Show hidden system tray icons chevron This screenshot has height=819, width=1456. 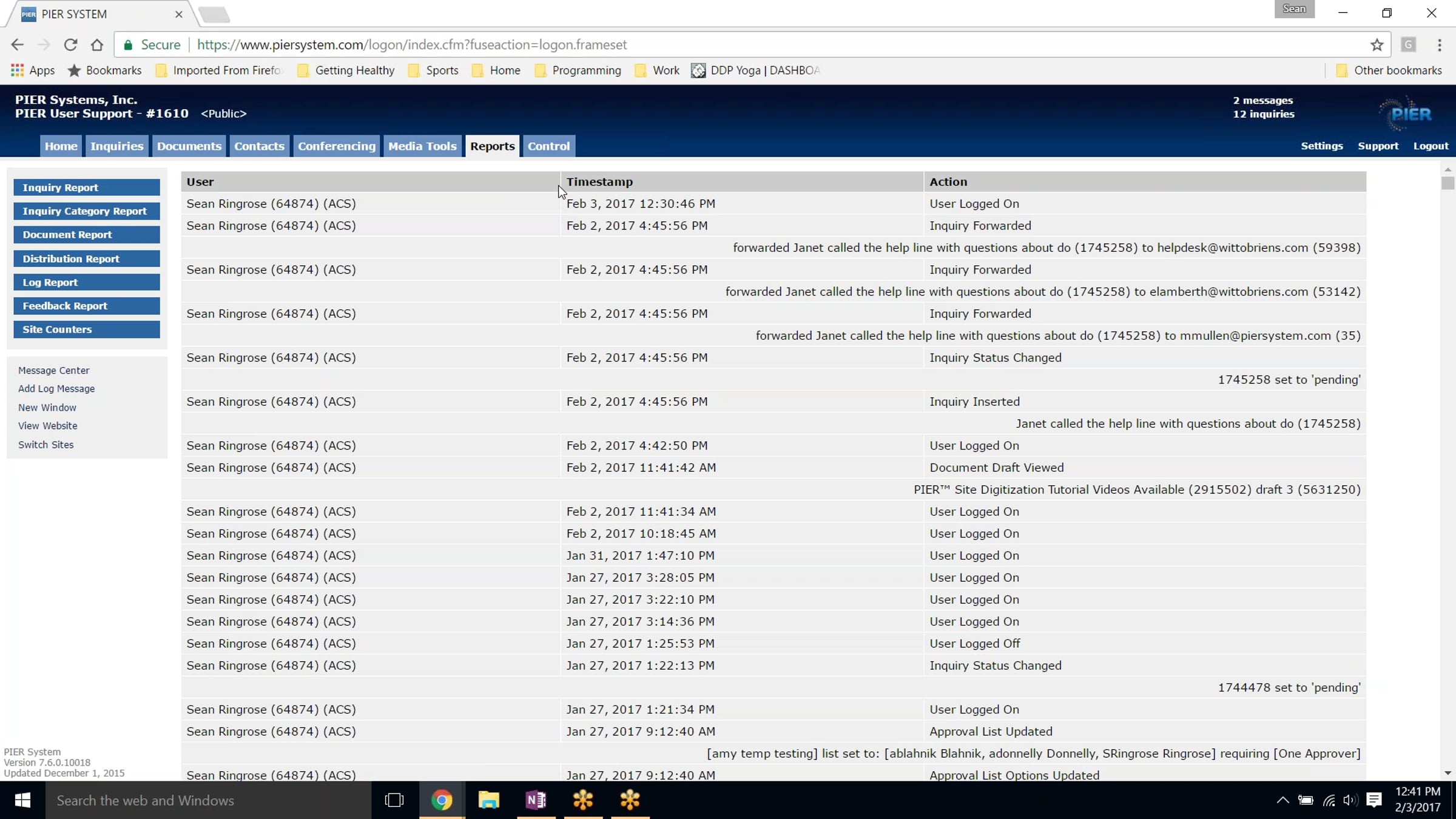coord(1282,800)
